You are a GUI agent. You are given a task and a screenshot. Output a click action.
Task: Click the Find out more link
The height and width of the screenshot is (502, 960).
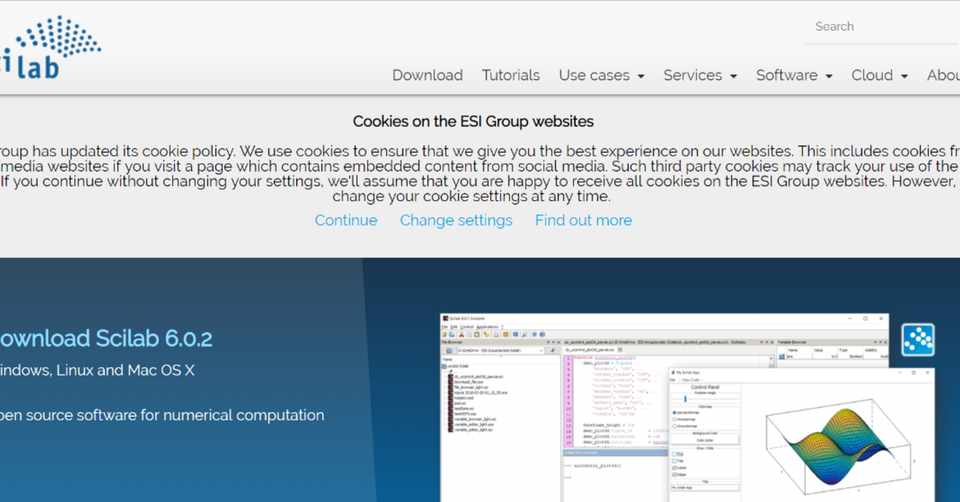pos(583,220)
